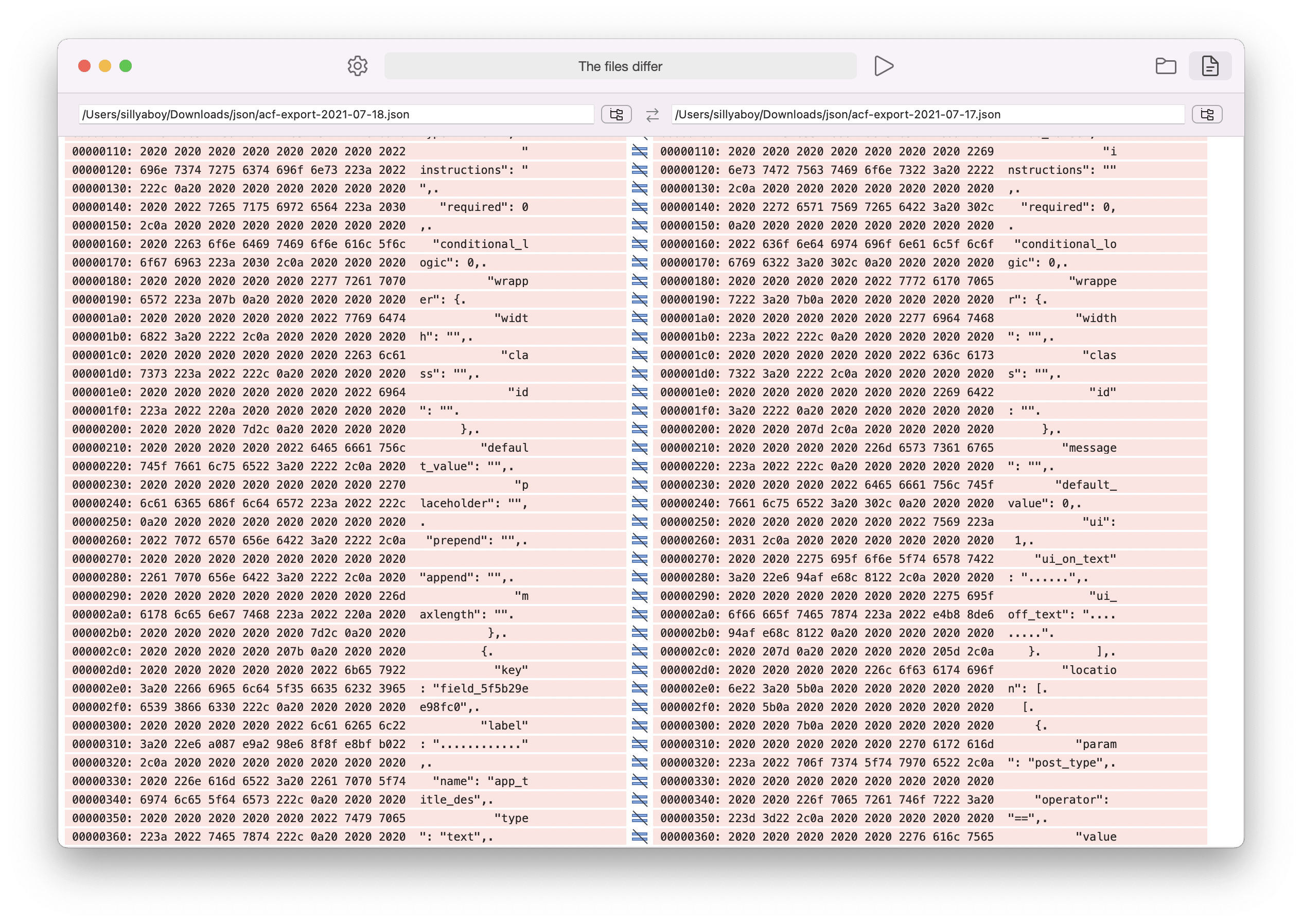Select right text '"default_'

pyautogui.click(x=1086, y=485)
